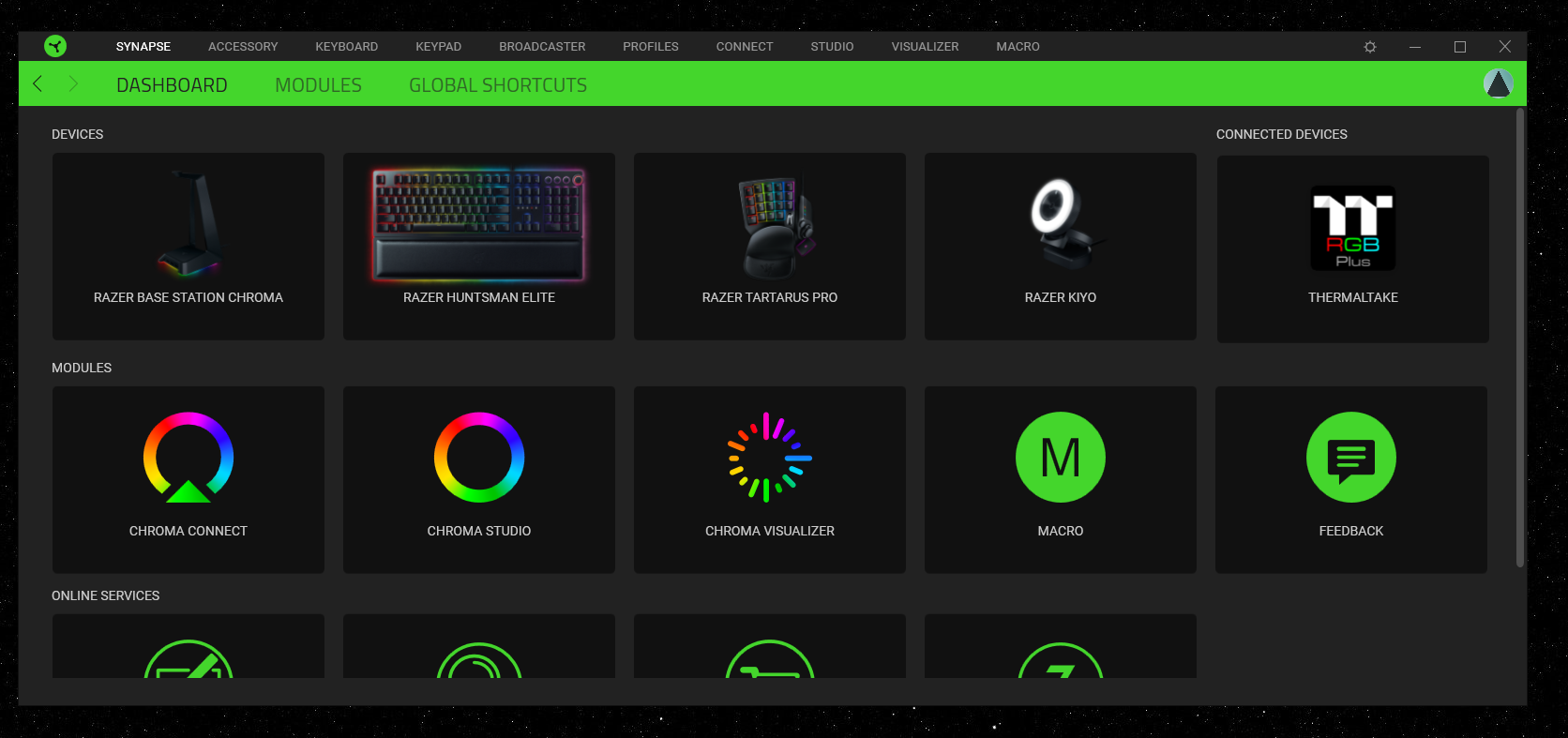Viewport: 1568px width, 738px height.
Task: Switch to the Studio tab
Action: (x=833, y=47)
